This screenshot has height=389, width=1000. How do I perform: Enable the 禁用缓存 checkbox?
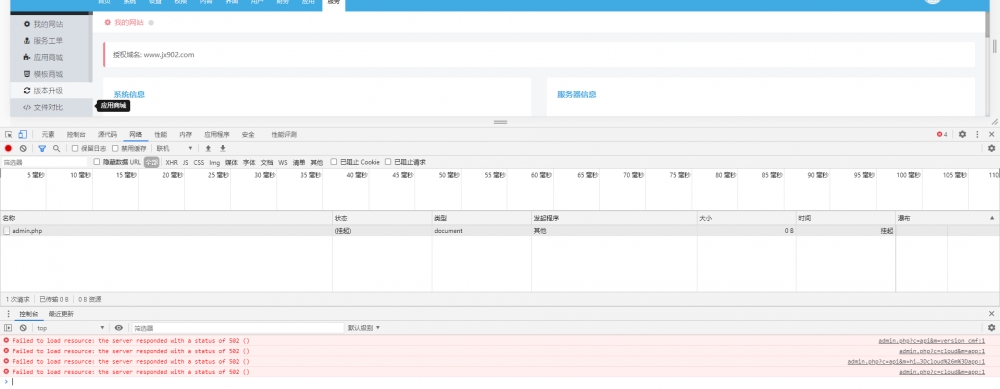(x=115, y=148)
